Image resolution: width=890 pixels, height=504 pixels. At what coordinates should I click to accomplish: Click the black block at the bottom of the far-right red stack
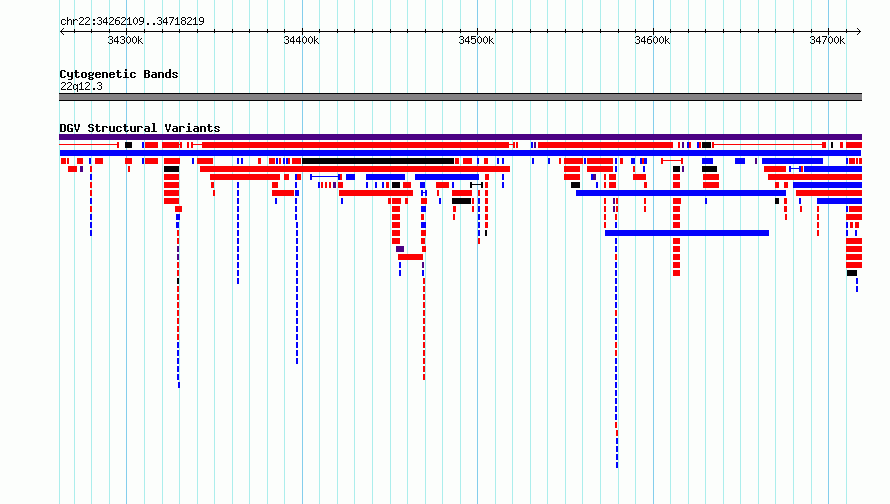(852, 273)
